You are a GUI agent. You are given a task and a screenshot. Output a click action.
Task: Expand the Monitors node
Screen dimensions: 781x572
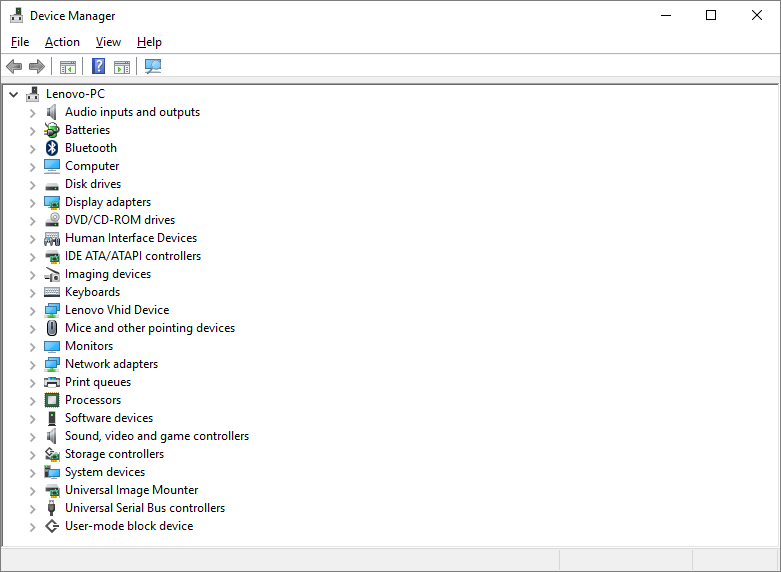click(x=32, y=347)
